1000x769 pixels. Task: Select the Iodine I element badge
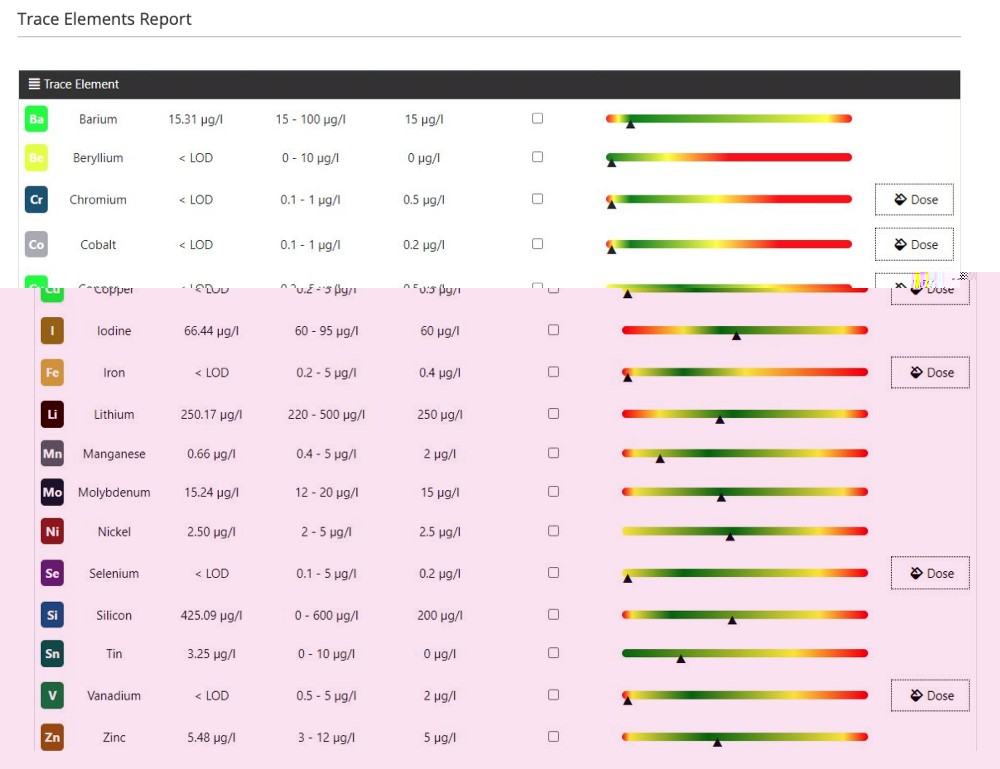pos(52,331)
